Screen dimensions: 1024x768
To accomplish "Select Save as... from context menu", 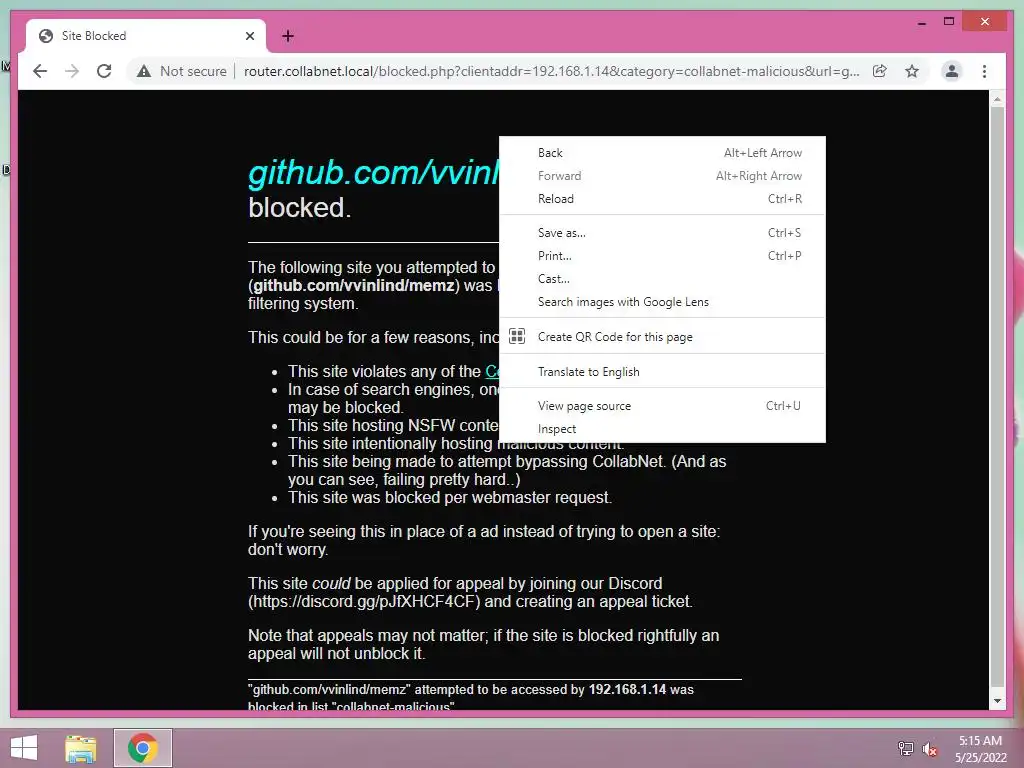I will tap(662, 232).
